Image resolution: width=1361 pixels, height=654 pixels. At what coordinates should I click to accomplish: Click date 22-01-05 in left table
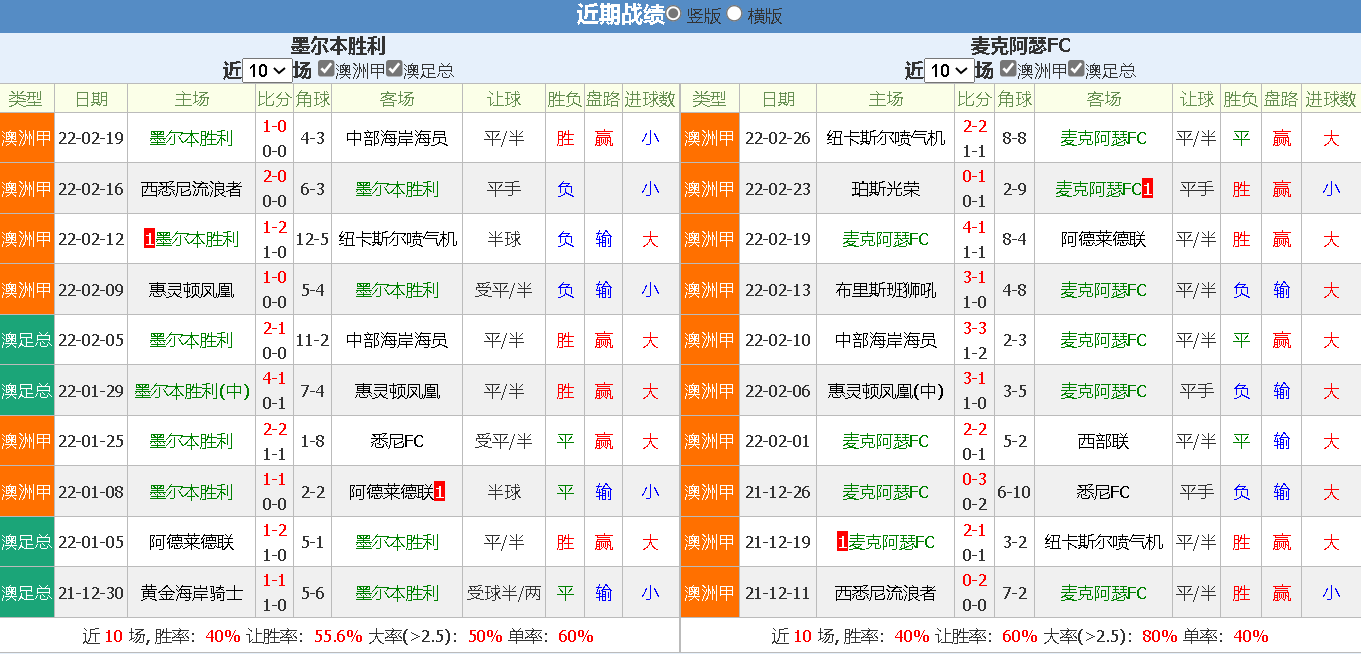[91, 542]
